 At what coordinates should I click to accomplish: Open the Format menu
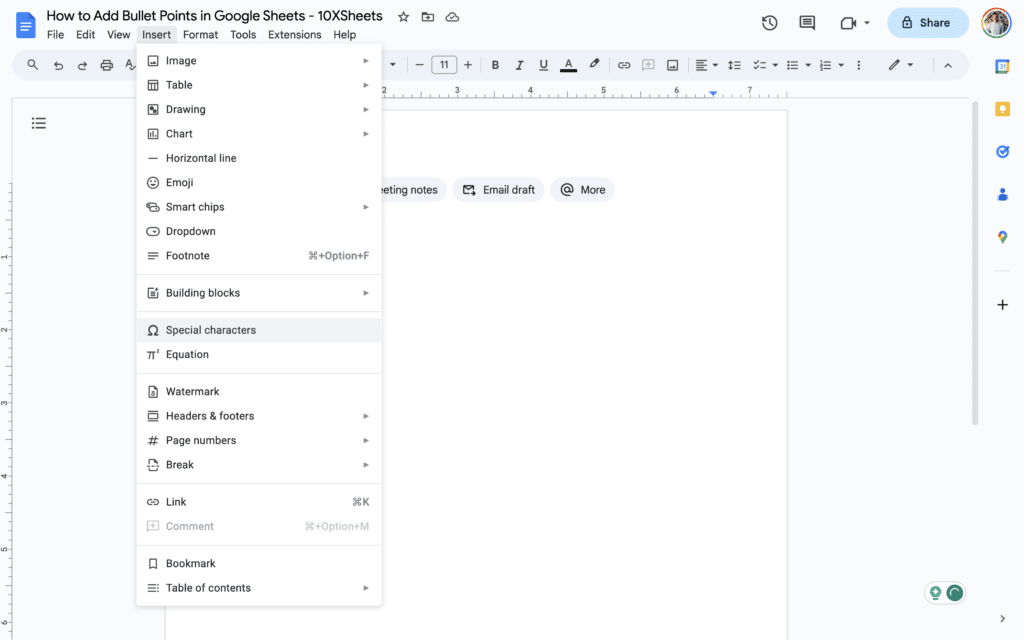coord(200,34)
